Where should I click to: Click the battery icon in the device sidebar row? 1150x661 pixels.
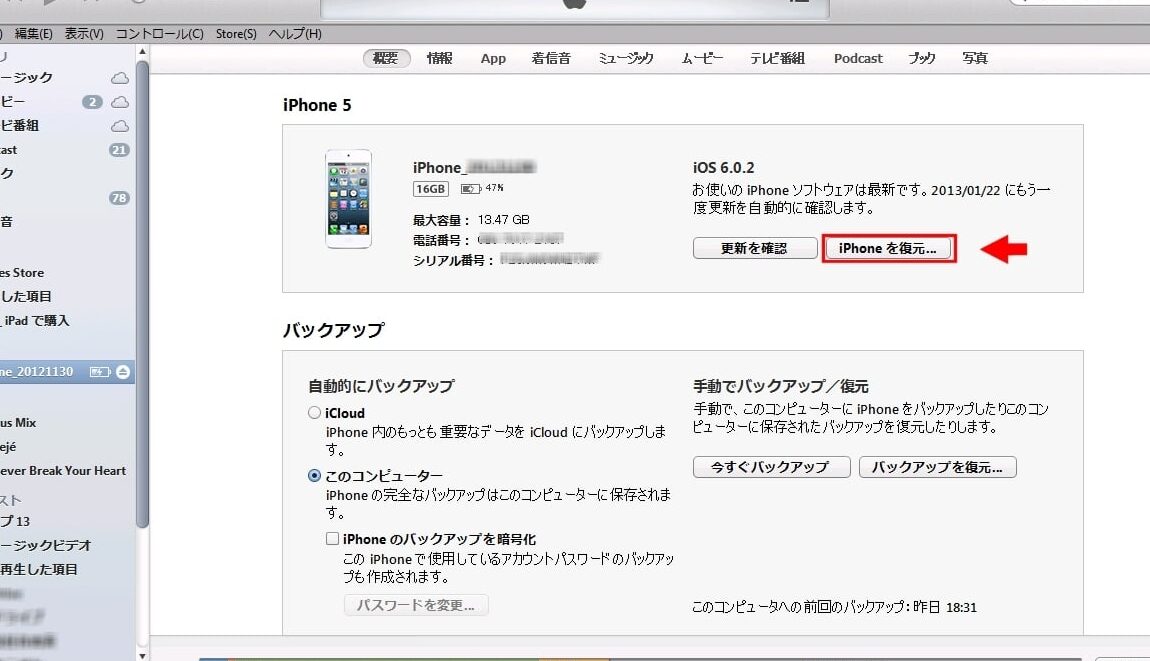pos(99,372)
